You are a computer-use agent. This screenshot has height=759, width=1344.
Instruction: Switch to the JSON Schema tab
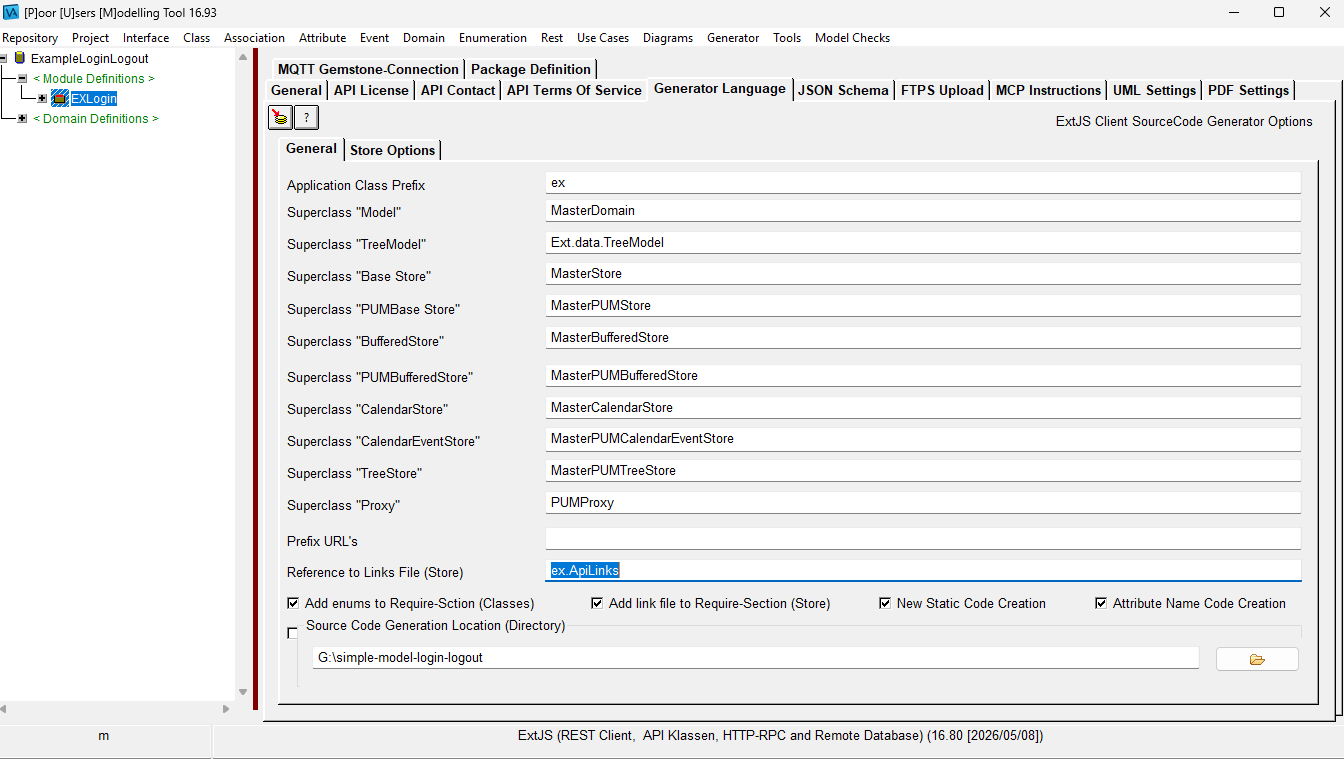tap(843, 90)
